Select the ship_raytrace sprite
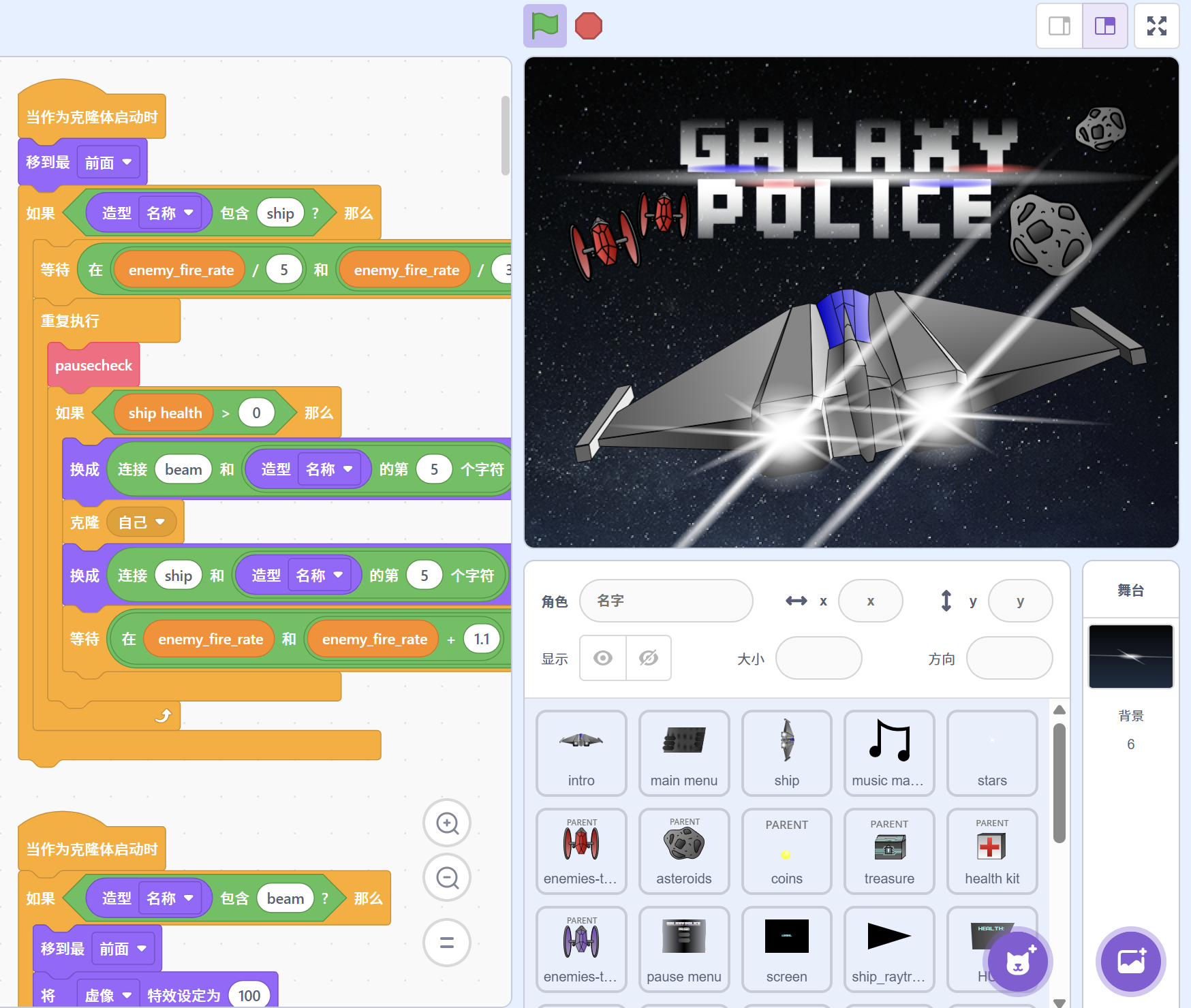The height and width of the screenshot is (1008, 1191). [889, 949]
